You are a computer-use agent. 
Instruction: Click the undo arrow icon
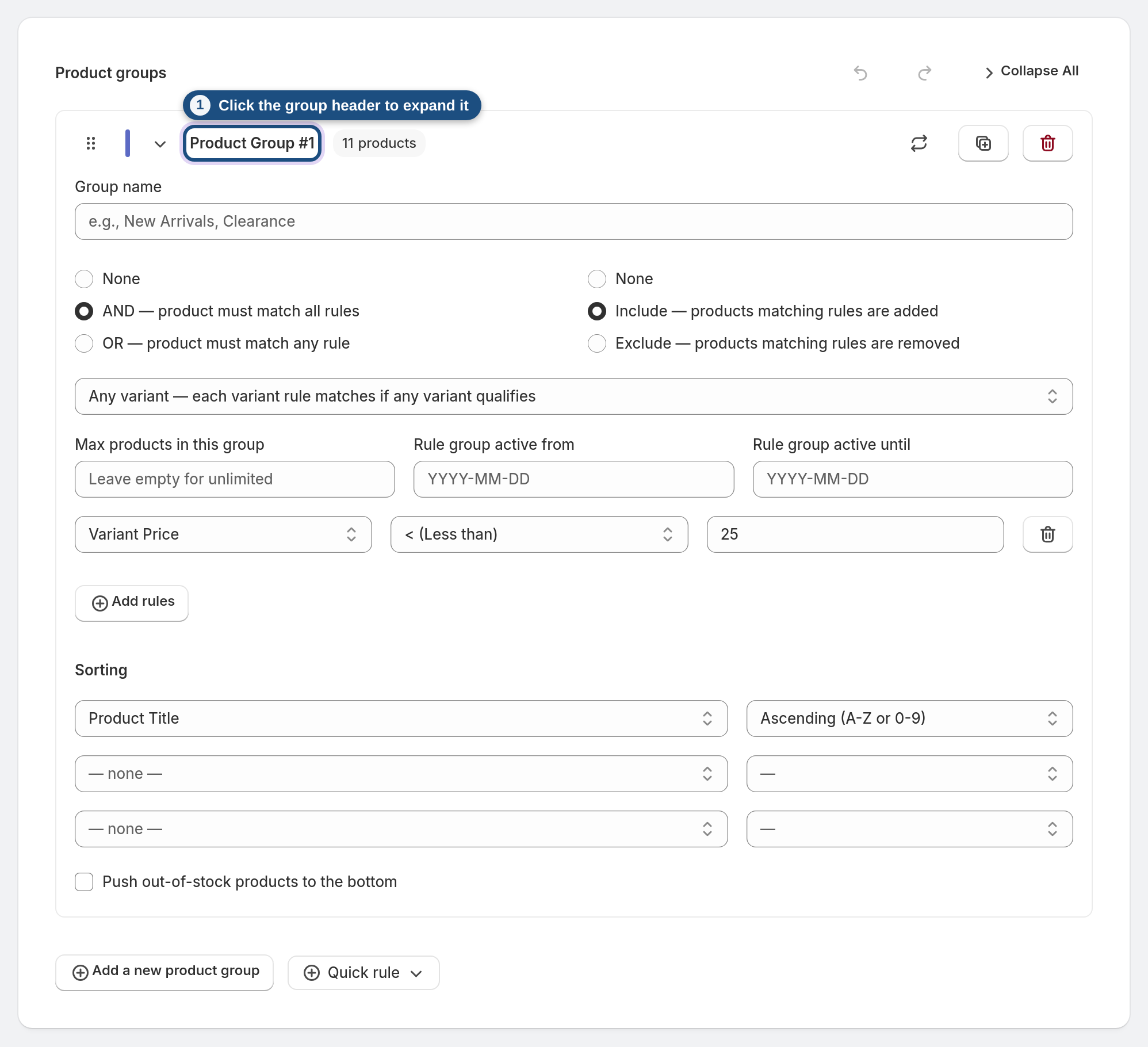point(860,73)
